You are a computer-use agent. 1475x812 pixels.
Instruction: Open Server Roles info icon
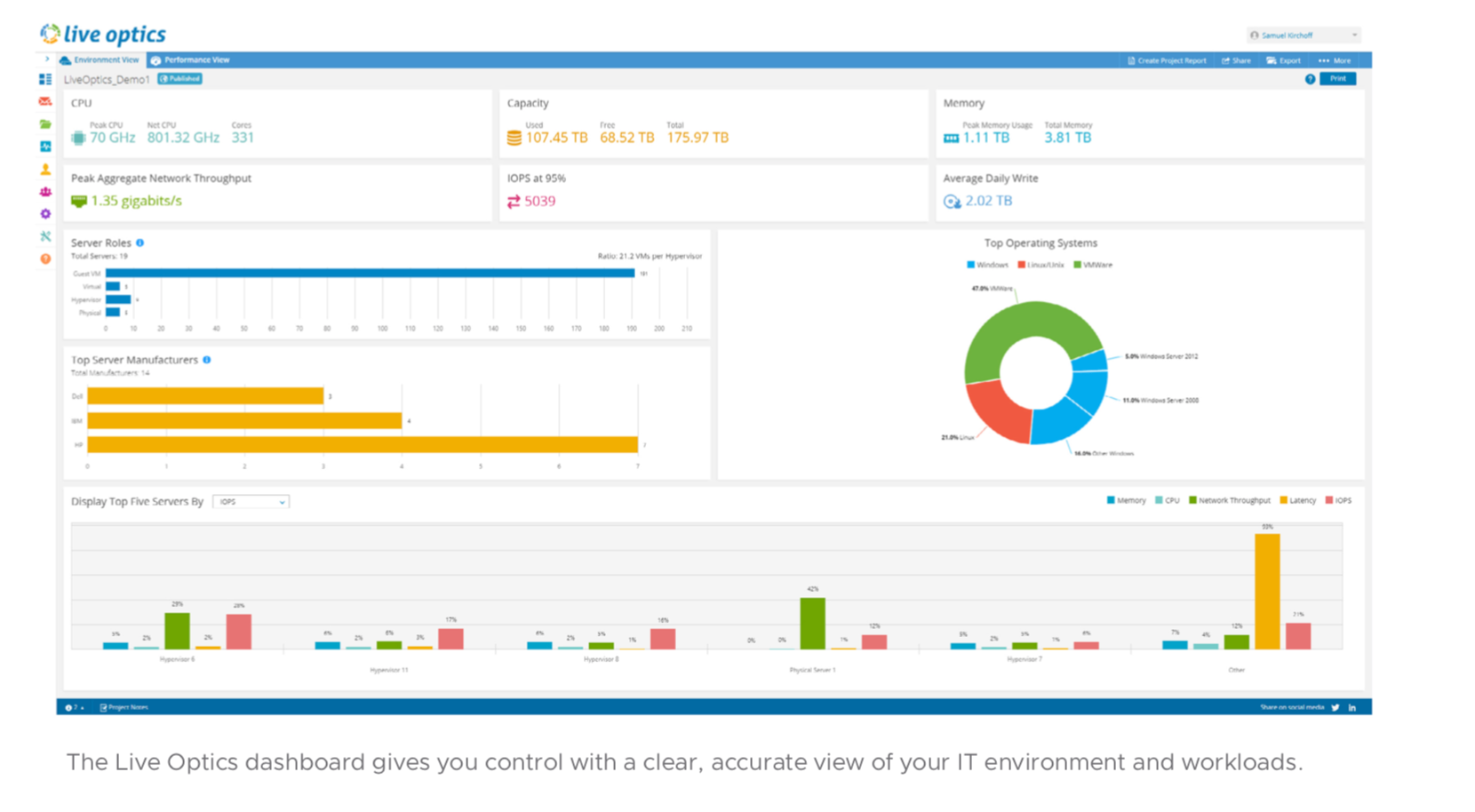(140, 243)
